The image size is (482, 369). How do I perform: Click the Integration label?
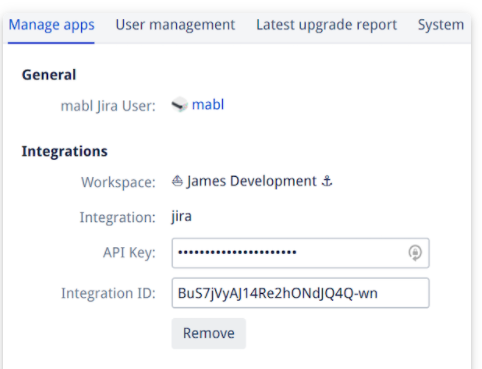tap(118, 217)
